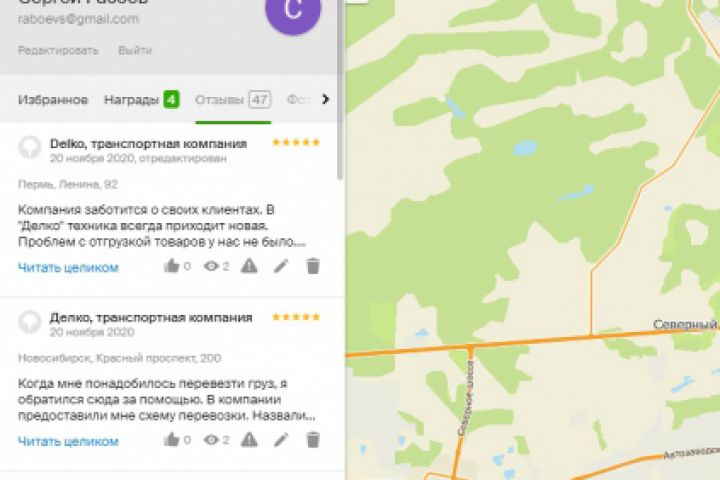The image size is (720, 480).
Task: Report the Delko review with warning triangle
Action: (x=249, y=265)
